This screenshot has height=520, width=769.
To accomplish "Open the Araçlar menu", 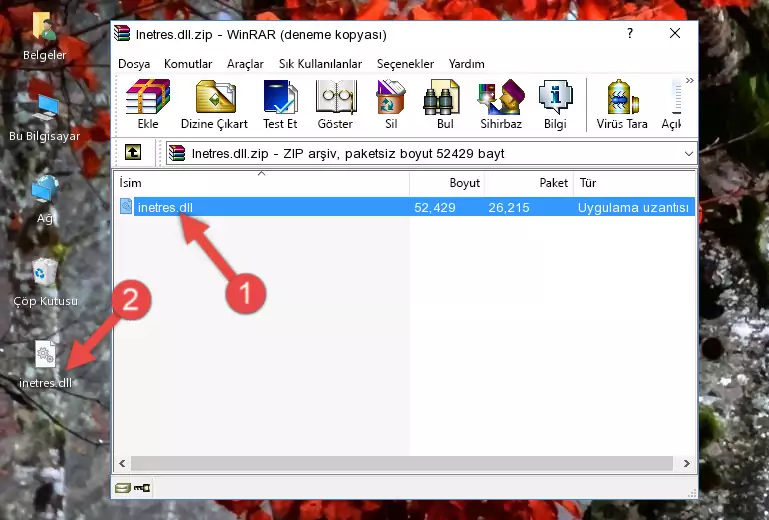I will tap(245, 64).
